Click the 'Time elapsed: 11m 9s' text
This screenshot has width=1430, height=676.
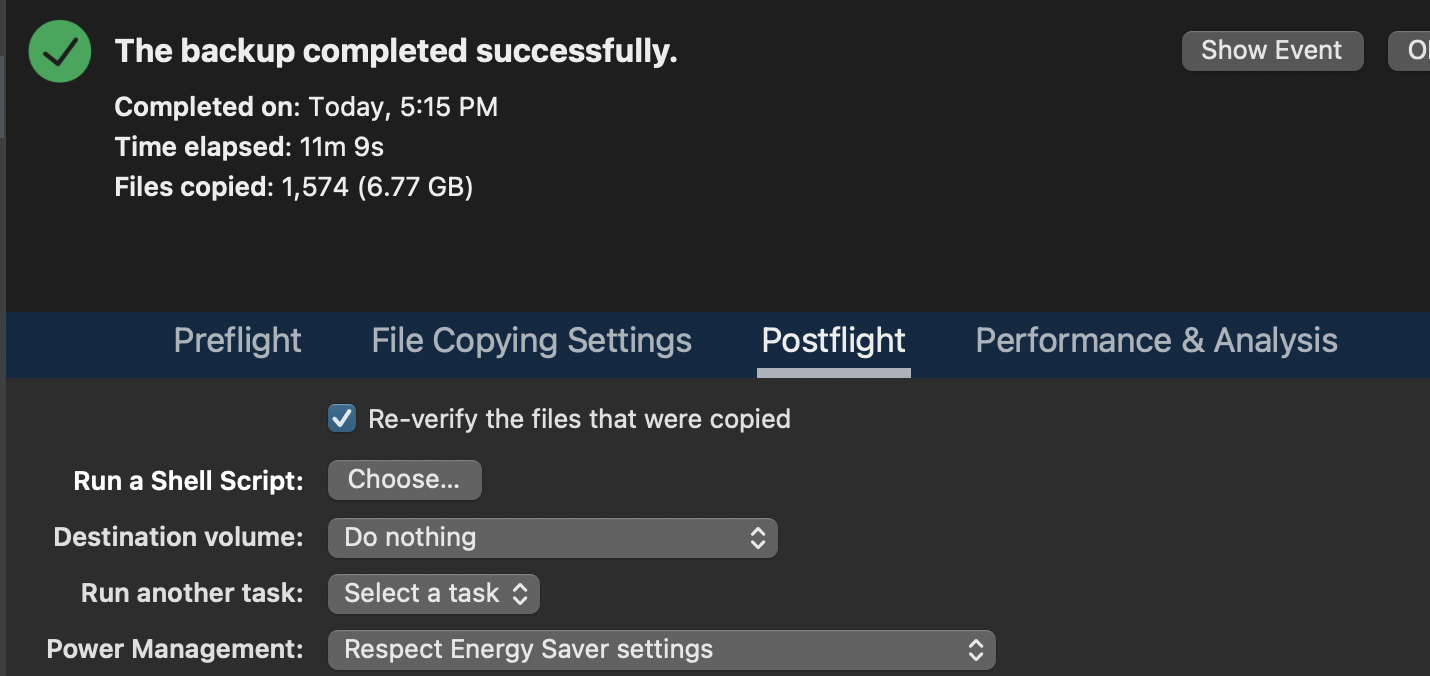[249, 147]
